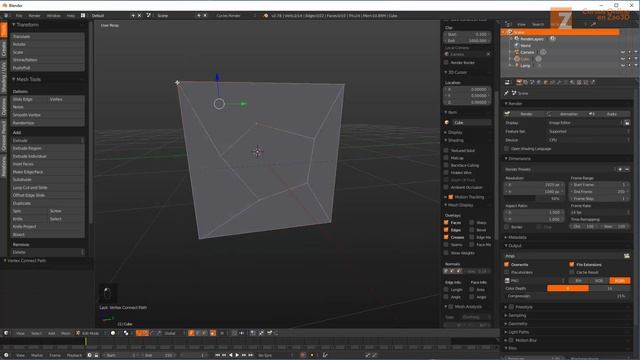The image size is (640, 360).
Task: Open the Delete dropdown under Remove
Action: coord(47,252)
